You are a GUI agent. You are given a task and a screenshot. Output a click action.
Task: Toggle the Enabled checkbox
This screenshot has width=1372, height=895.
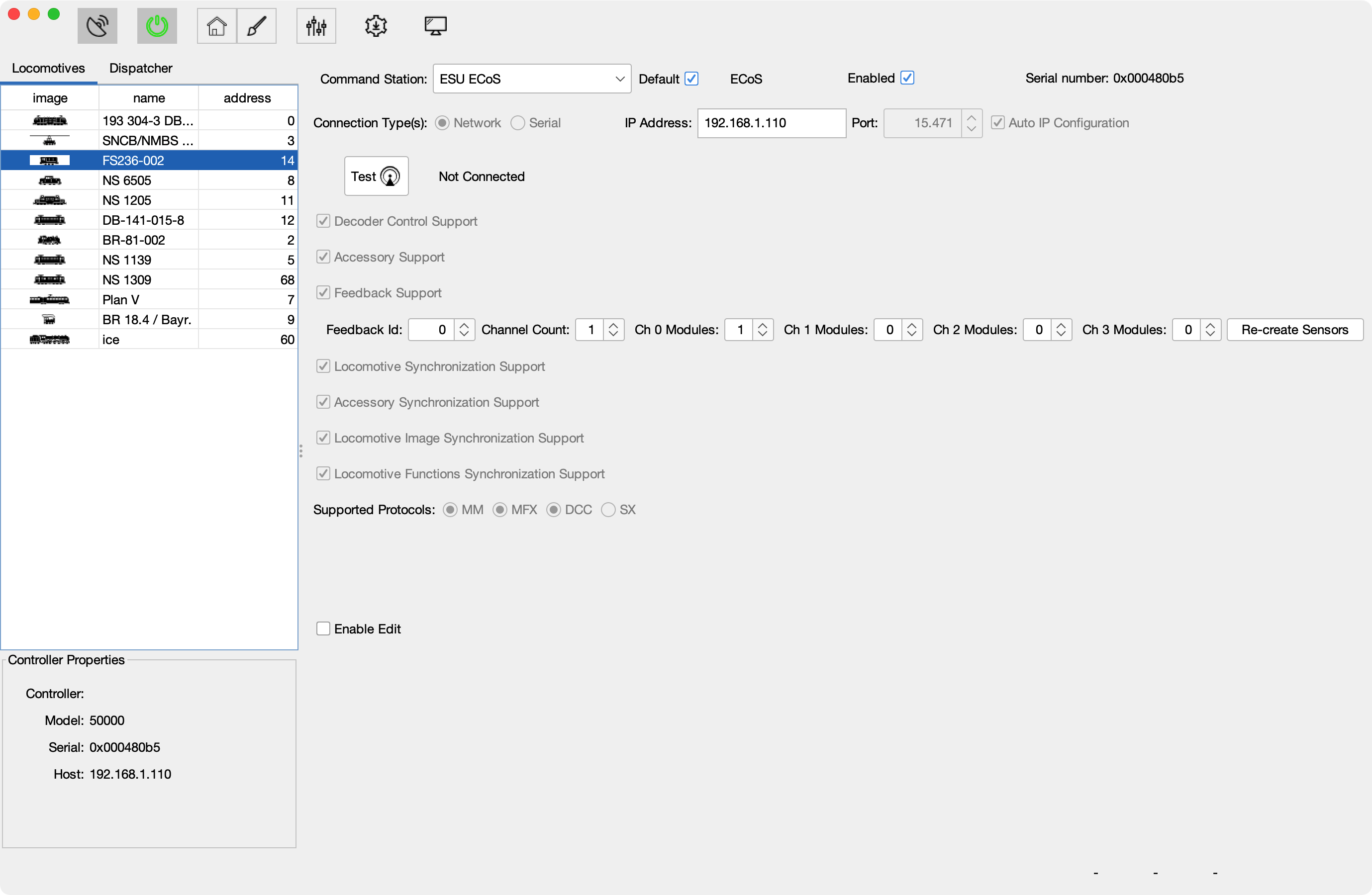click(907, 78)
